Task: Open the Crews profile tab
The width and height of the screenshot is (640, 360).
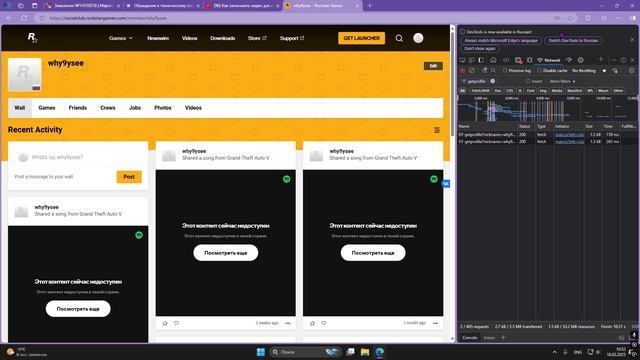Action: 108,108
